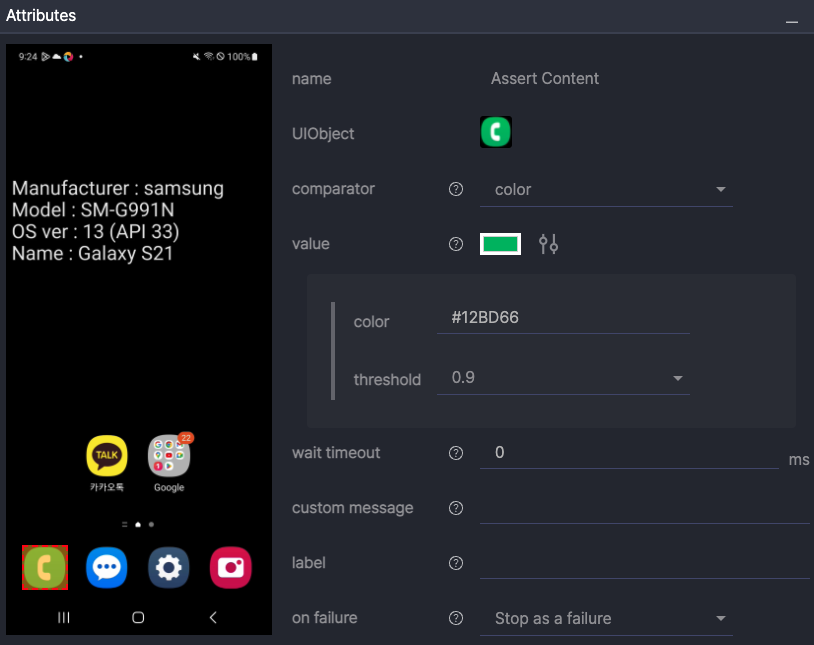The image size is (814, 645).
Task: Open the Google folder on home screen
Action: point(169,456)
